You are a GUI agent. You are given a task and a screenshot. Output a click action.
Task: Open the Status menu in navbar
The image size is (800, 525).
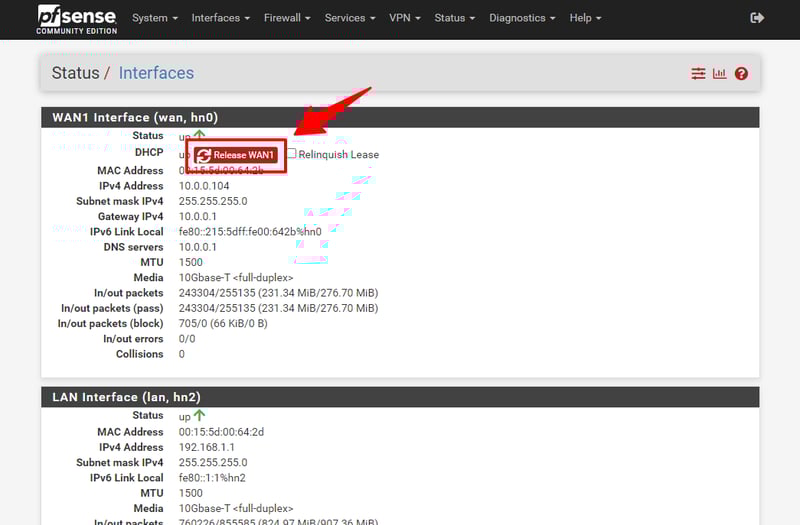[x=455, y=18]
